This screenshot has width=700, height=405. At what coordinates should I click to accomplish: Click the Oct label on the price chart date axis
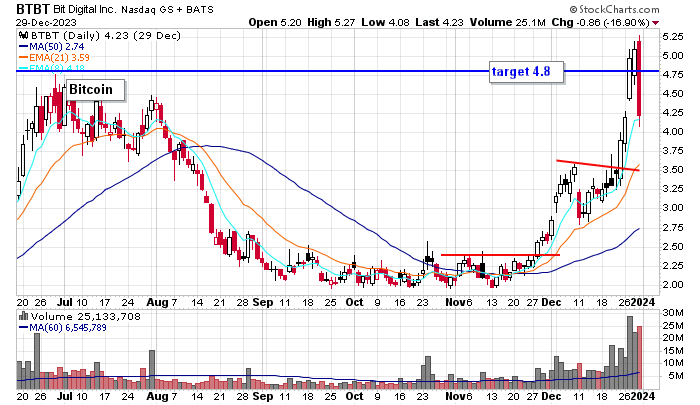pyautogui.click(x=354, y=302)
